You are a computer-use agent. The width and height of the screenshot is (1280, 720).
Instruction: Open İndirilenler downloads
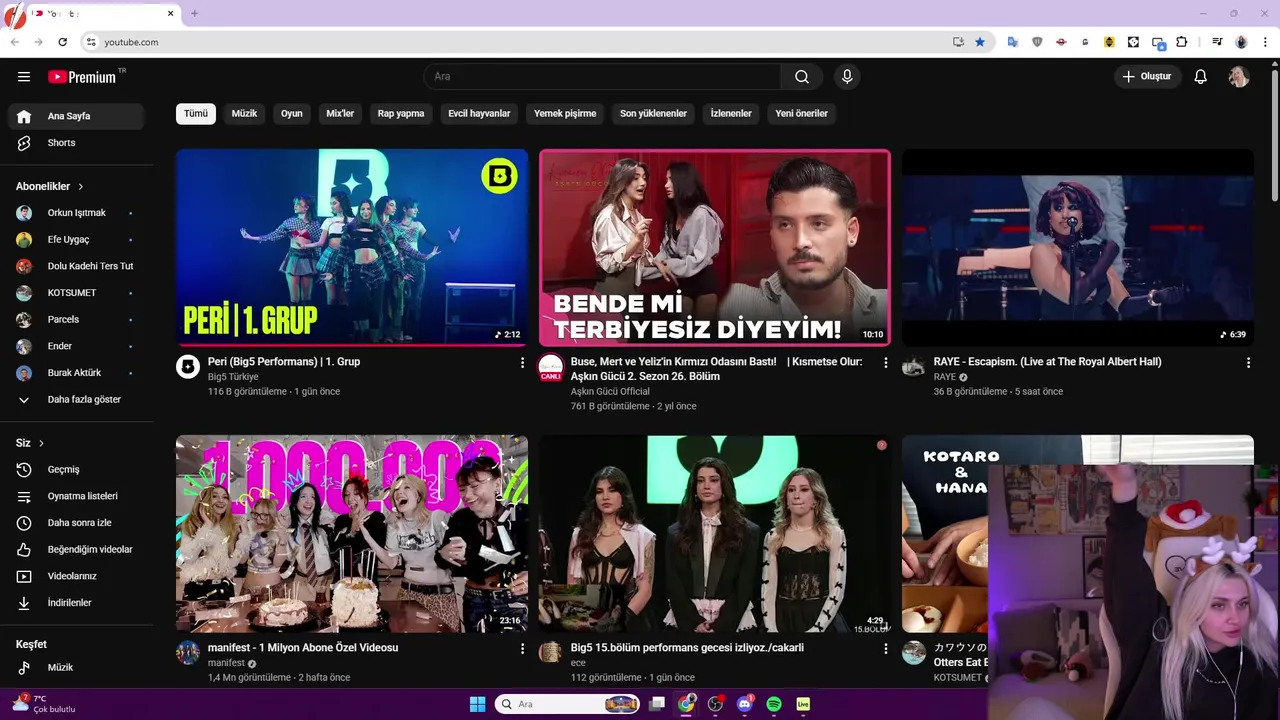tap(76, 603)
